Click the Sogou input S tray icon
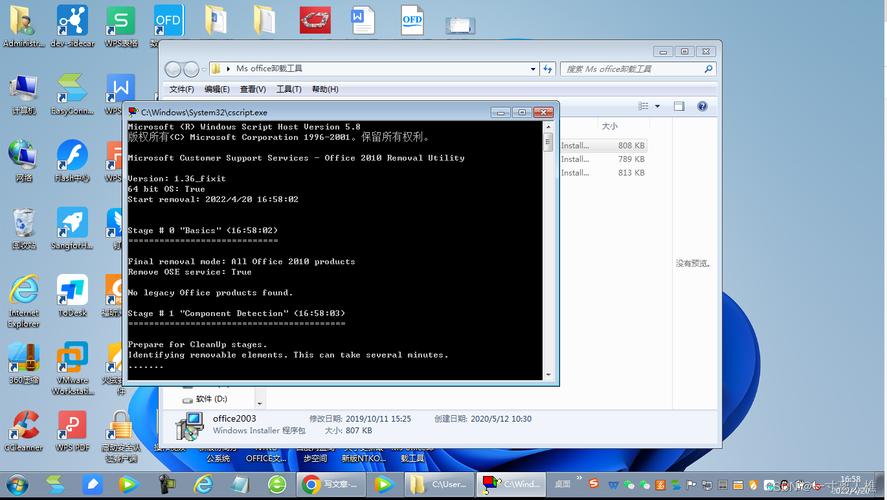The height and width of the screenshot is (500, 887). click(593, 484)
